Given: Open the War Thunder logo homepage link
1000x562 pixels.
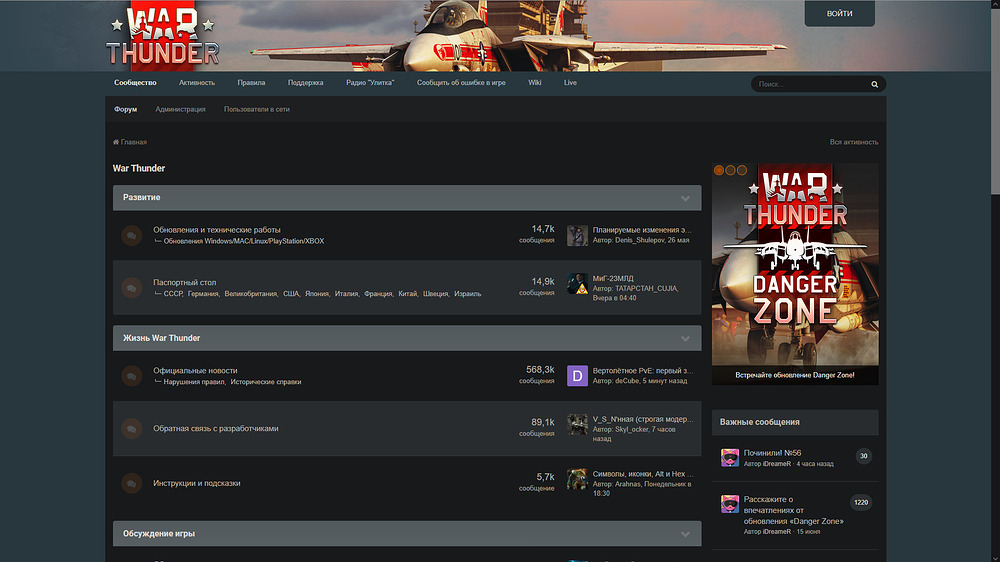Looking at the screenshot, I should pyautogui.click(x=163, y=37).
